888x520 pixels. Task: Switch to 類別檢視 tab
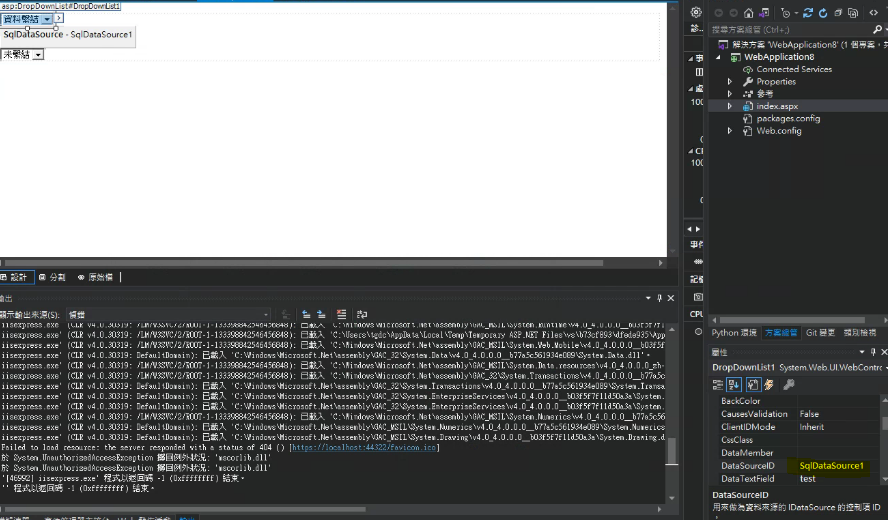tap(860, 333)
